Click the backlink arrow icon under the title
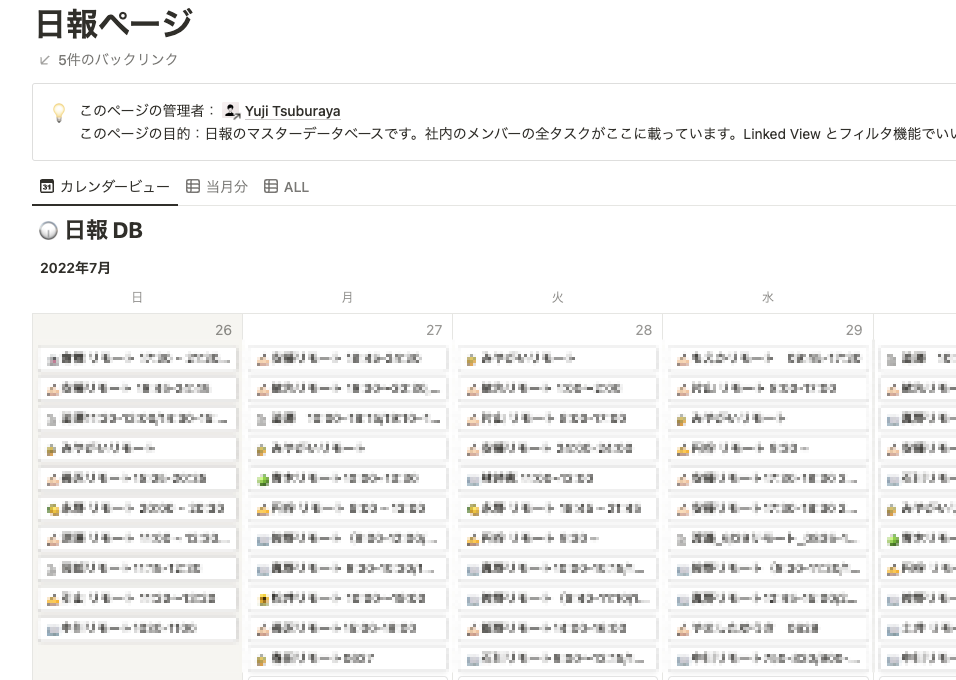Image resolution: width=956 pixels, height=680 pixels. (x=45, y=60)
